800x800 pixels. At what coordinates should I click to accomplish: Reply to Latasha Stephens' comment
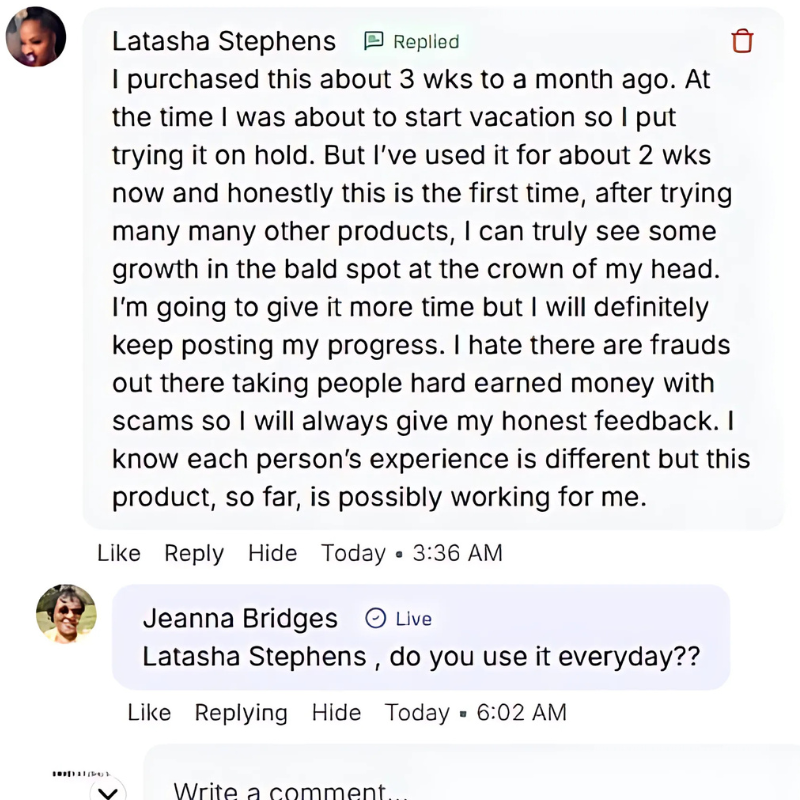click(x=194, y=553)
